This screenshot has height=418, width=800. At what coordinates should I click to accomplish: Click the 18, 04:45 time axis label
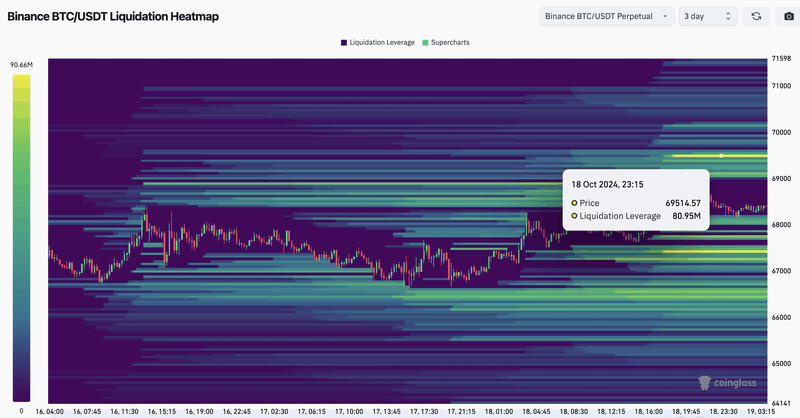[x=536, y=411]
